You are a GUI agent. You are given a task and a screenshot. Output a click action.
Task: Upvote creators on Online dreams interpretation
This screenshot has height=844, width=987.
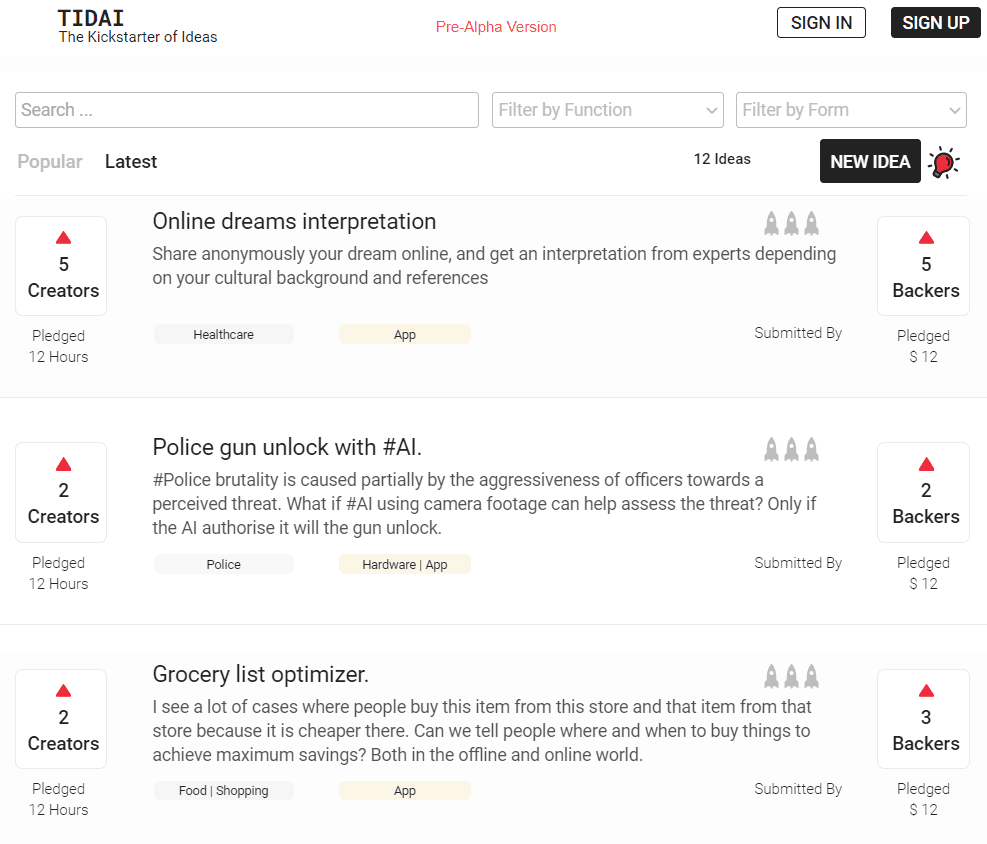[64, 238]
